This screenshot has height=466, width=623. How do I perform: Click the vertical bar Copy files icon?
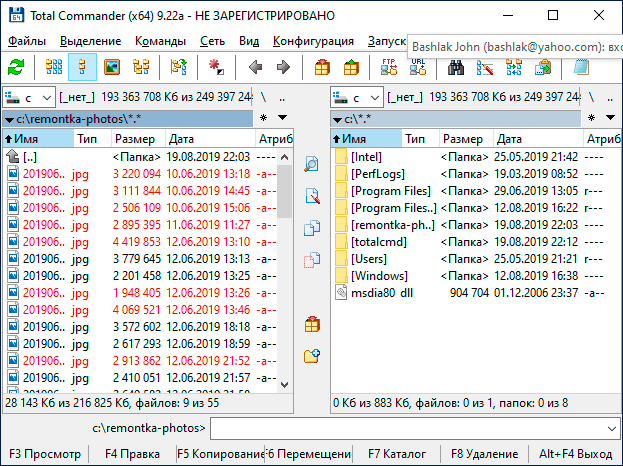point(312,228)
